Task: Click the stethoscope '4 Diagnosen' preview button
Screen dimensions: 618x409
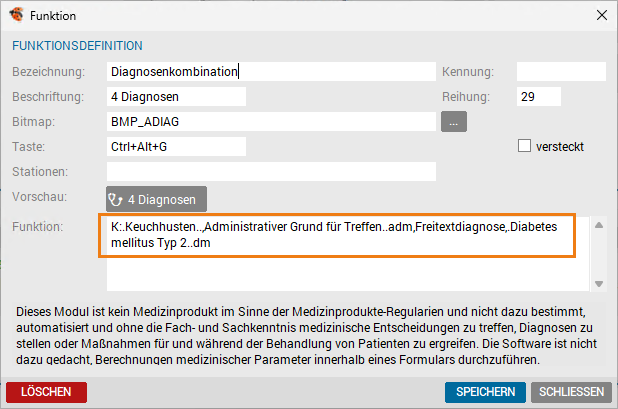Action: click(157, 198)
